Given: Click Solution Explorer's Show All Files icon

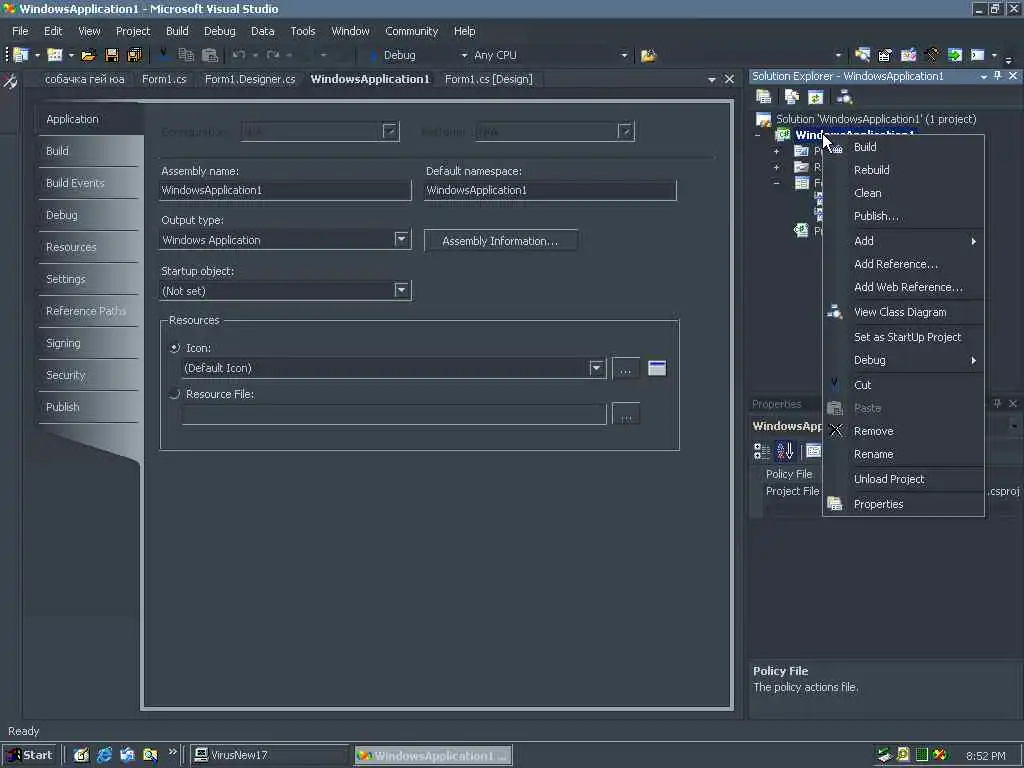Looking at the screenshot, I should click(x=792, y=97).
